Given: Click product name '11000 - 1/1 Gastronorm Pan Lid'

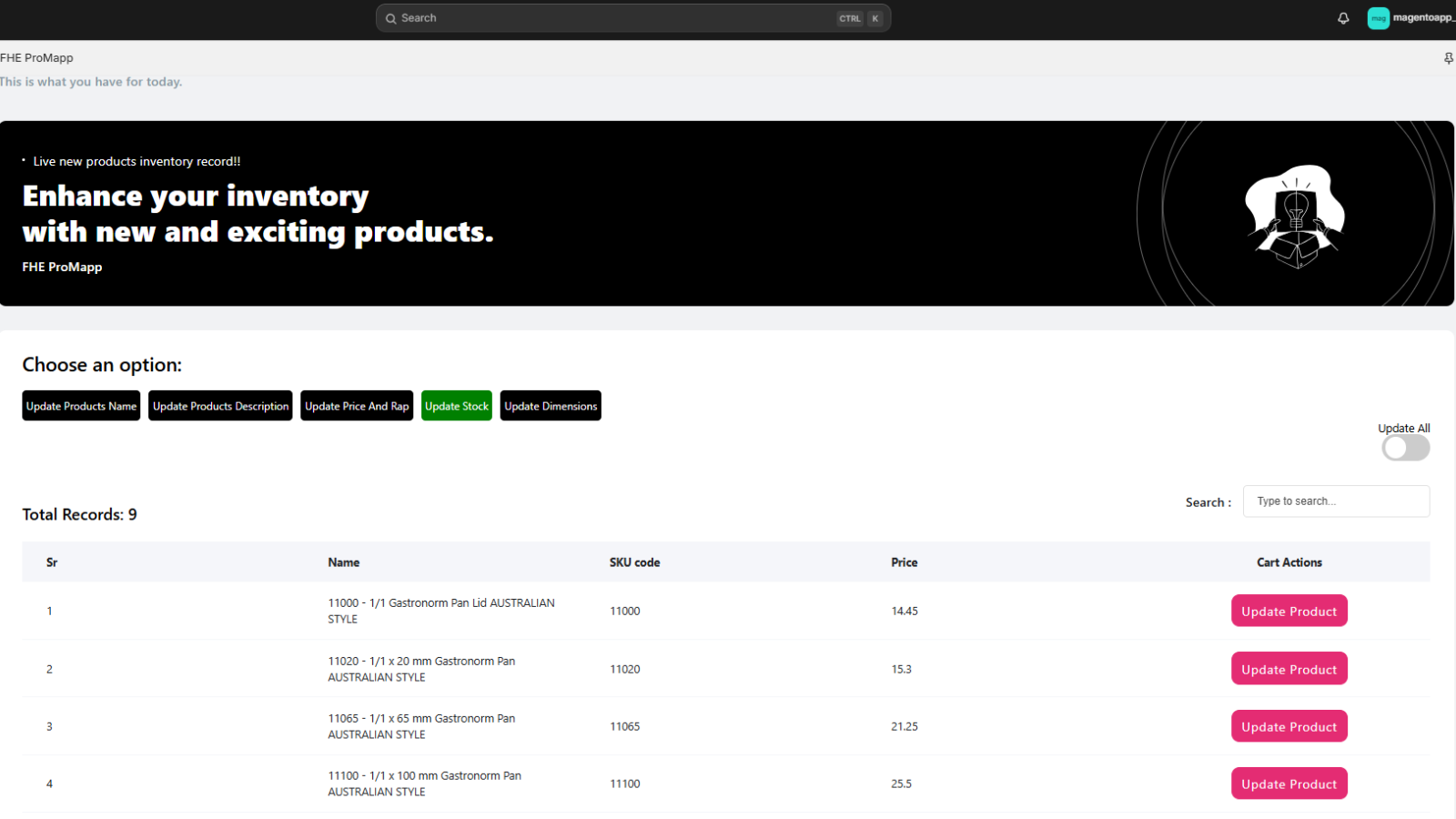Looking at the screenshot, I should pyautogui.click(x=441, y=611).
